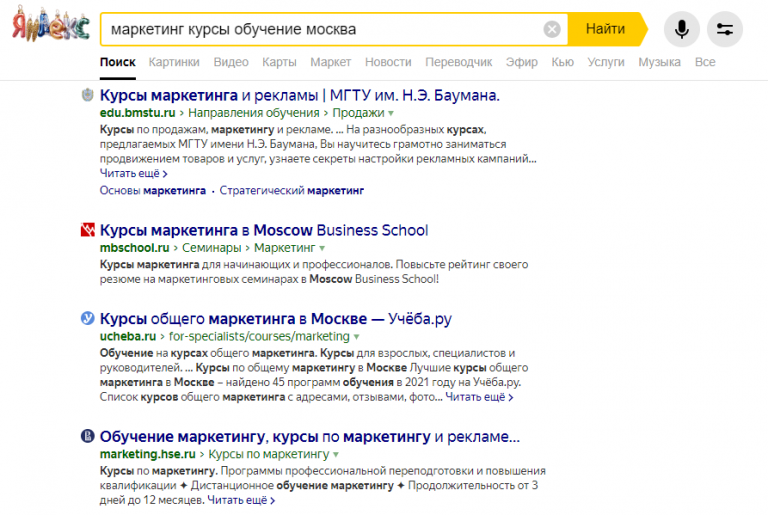This screenshot has width=768, height=515.
Task: Expand Читать ещё under Bauman result
Action: 131,173
